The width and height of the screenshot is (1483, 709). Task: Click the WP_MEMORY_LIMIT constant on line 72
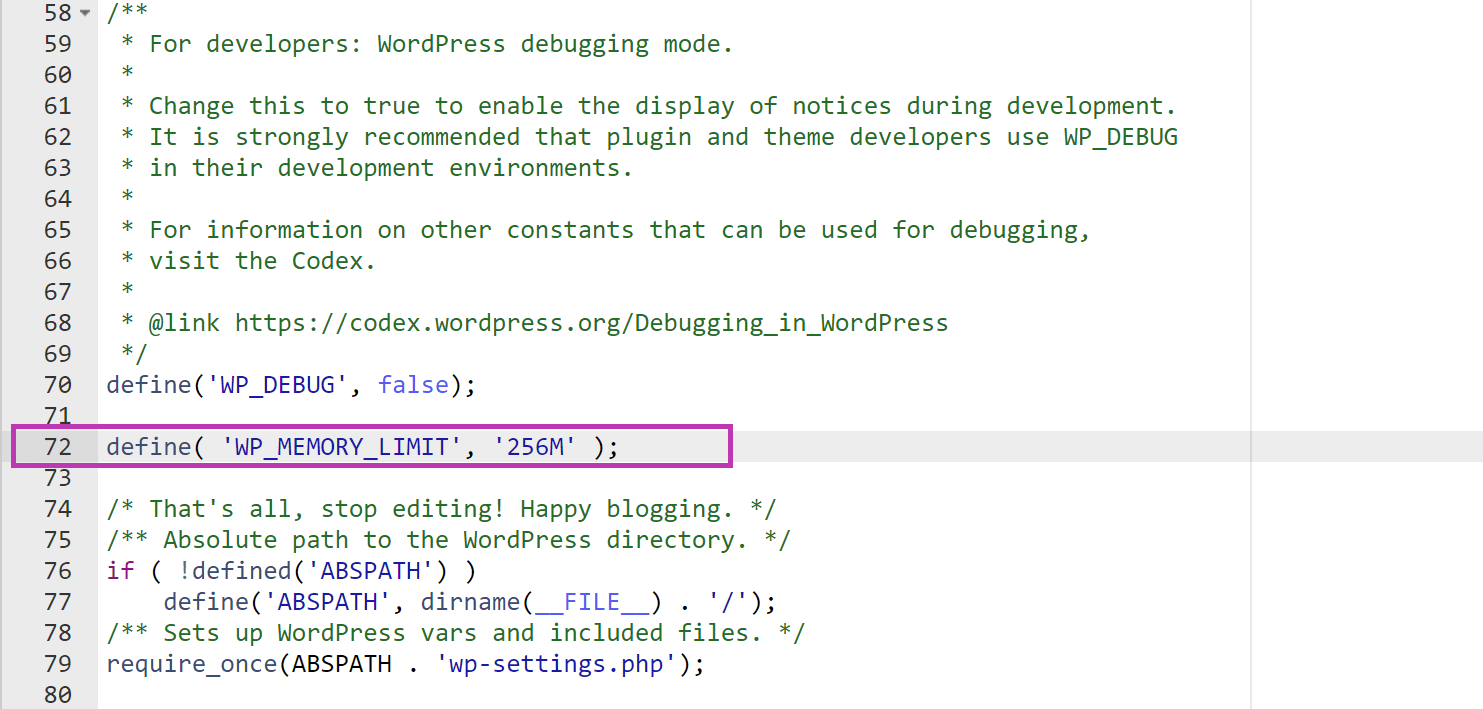click(x=344, y=446)
